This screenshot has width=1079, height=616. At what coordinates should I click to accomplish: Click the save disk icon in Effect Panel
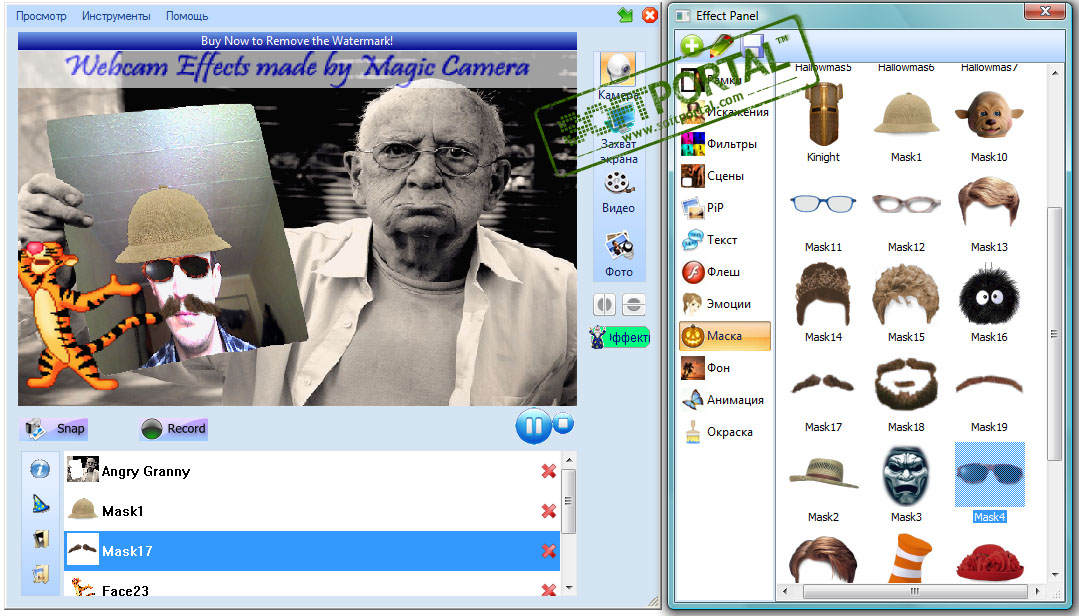coord(752,46)
